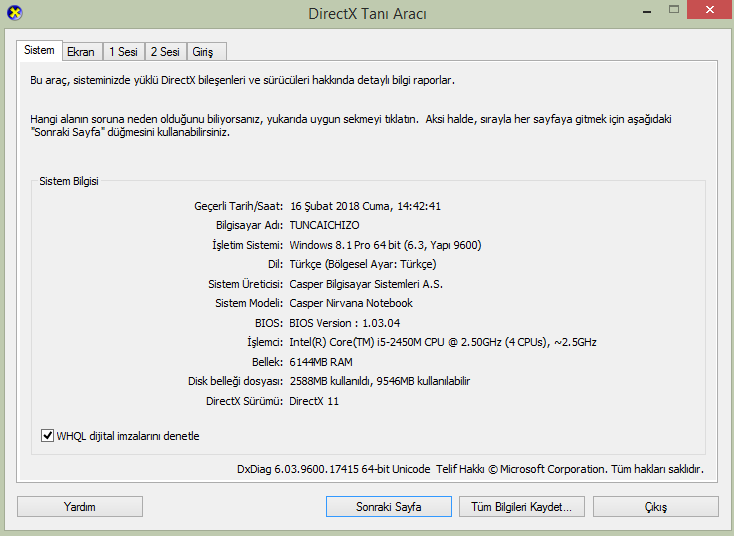Click the DirectX icon in title bar
The image size is (739, 536).
pyautogui.click(x=15, y=13)
